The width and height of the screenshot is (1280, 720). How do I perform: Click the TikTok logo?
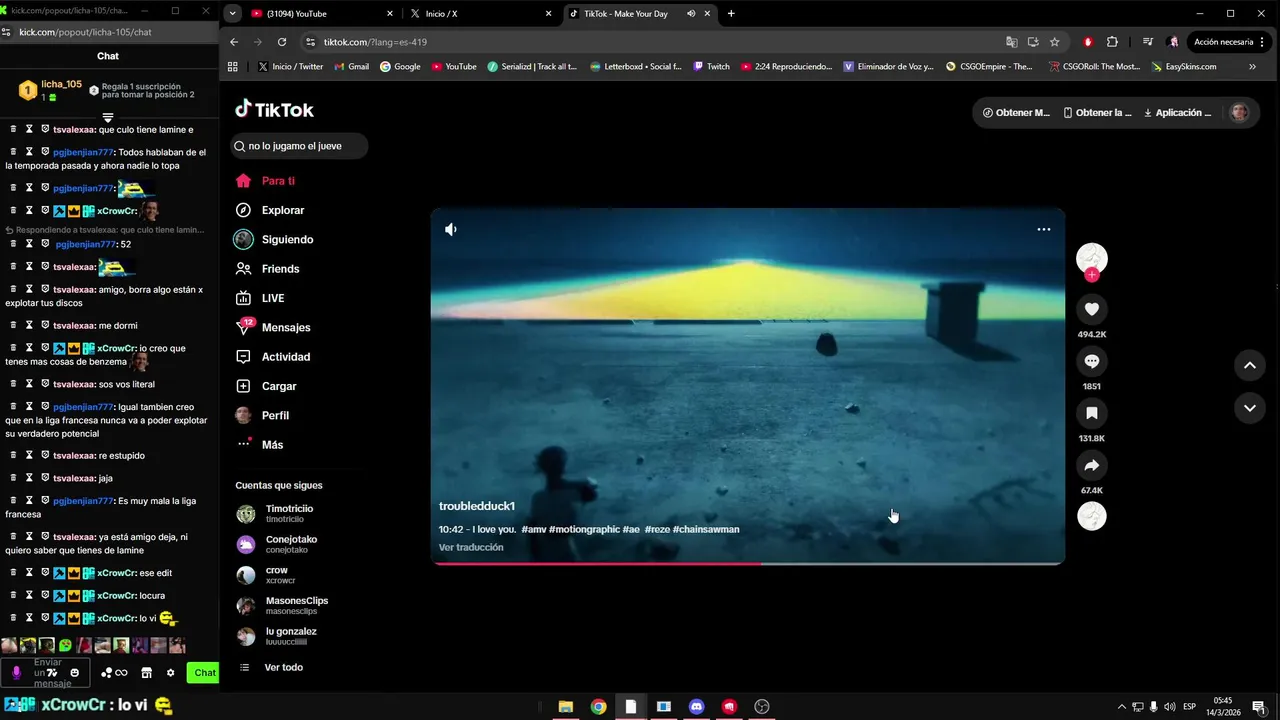coord(274,110)
